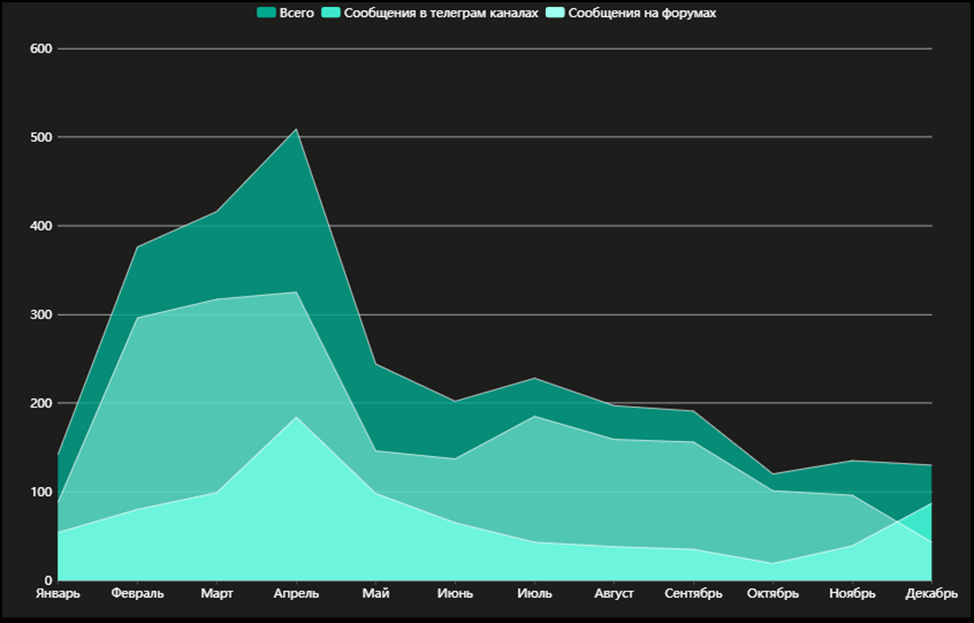The height and width of the screenshot is (623, 974).
Task: Click the Июнь axis label
Action: tap(455, 593)
